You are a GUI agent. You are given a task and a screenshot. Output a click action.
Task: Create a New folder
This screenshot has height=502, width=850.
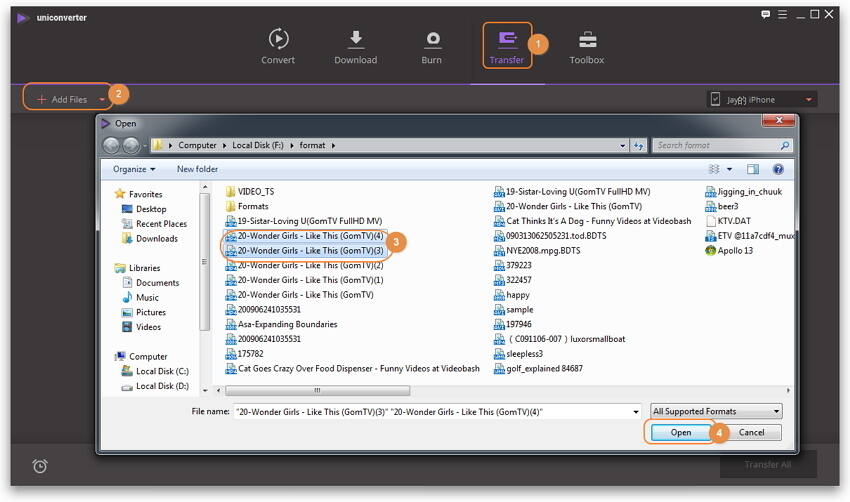tap(197, 169)
